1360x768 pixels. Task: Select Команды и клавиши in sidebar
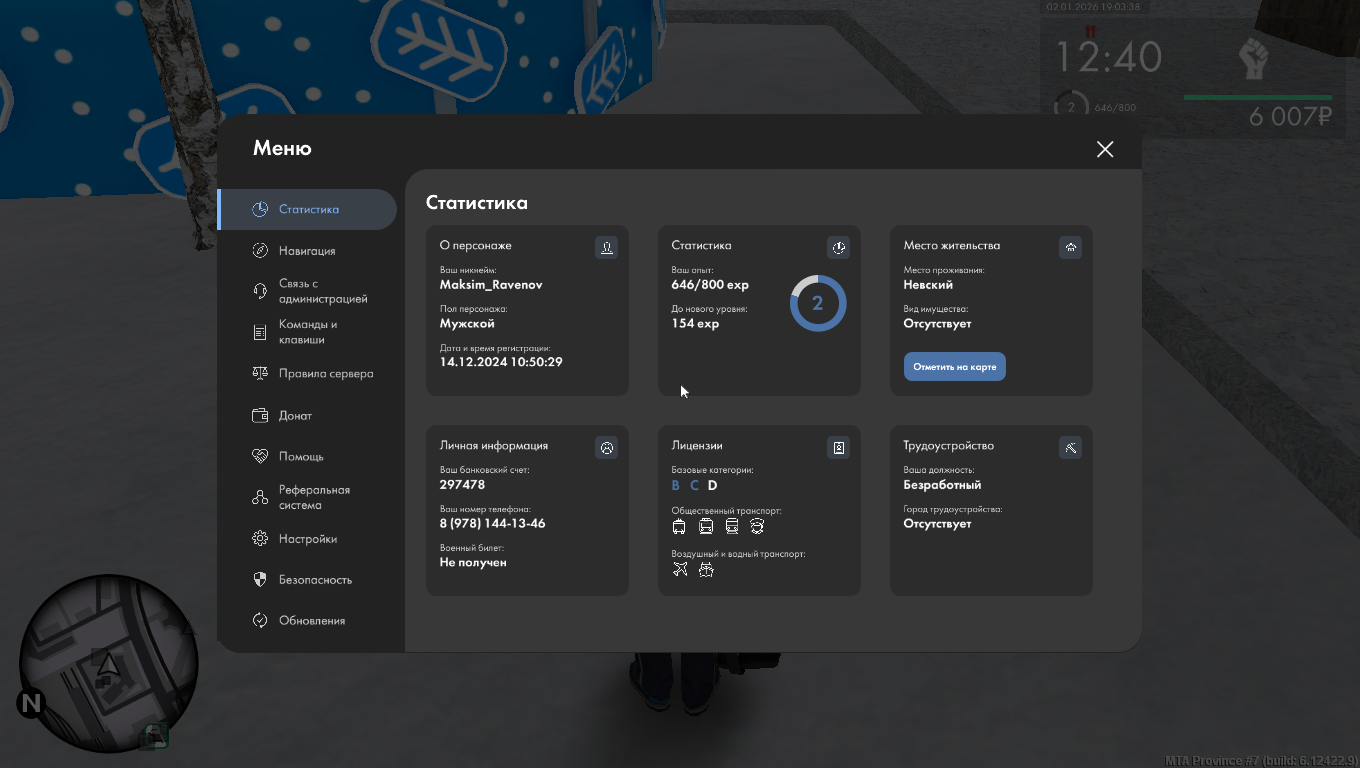click(x=307, y=332)
